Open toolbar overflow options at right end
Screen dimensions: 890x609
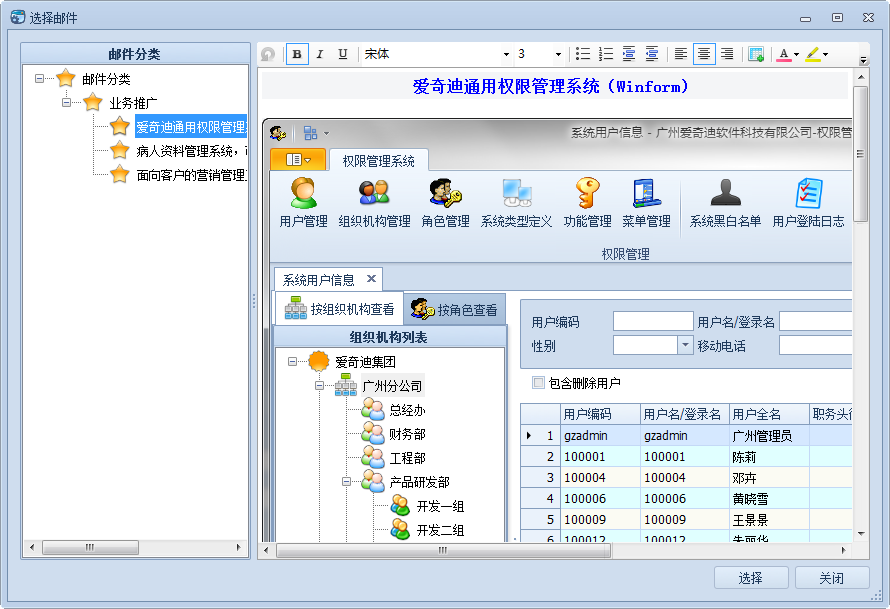pos(863,60)
